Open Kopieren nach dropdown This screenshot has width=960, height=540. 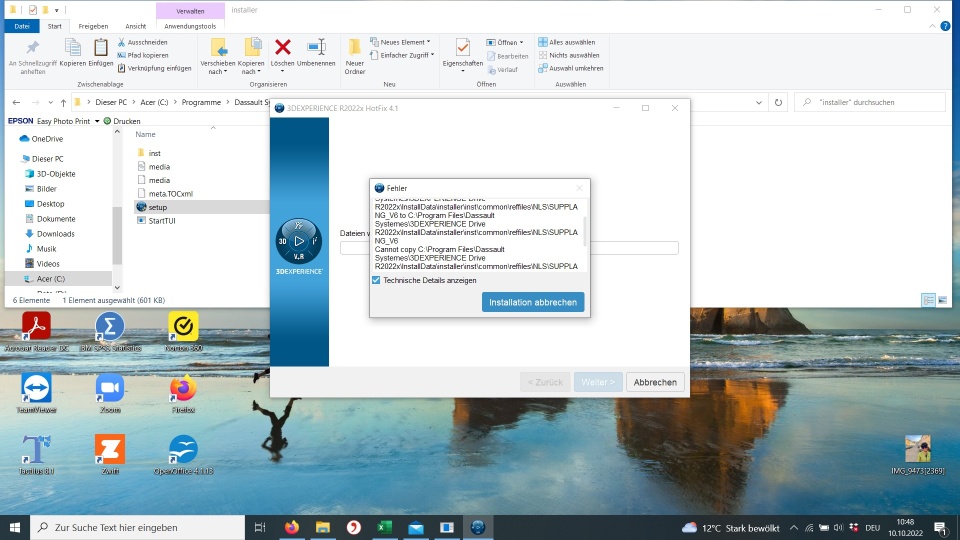(x=251, y=56)
